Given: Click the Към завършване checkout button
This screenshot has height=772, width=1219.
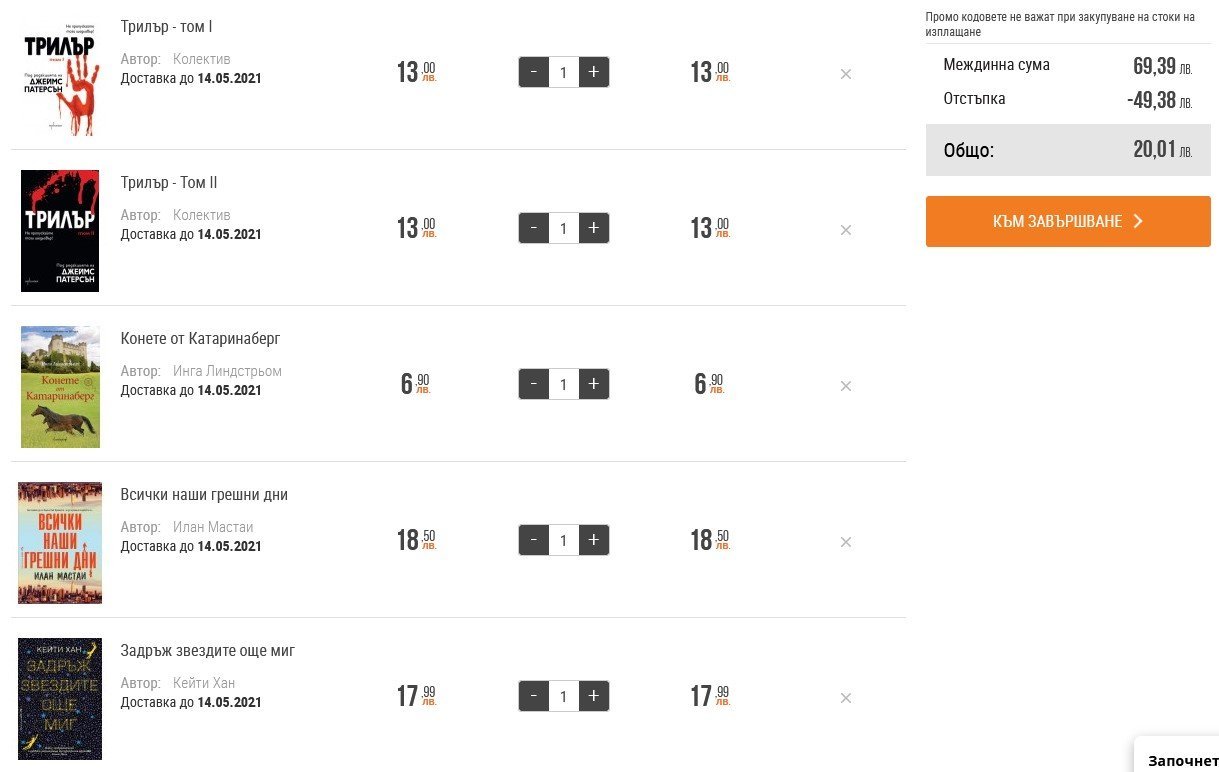Looking at the screenshot, I should [x=1067, y=221].
